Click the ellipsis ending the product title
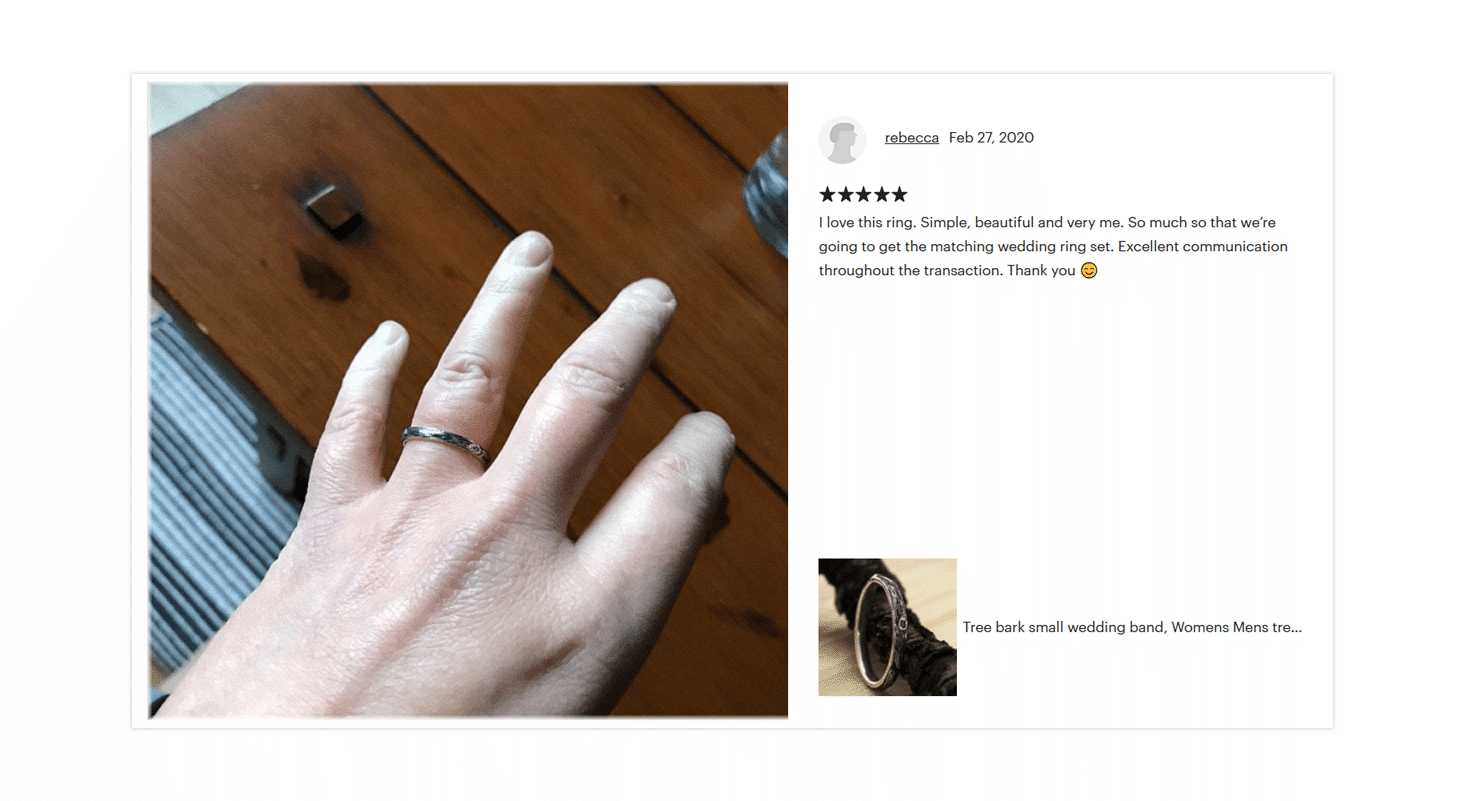The width and height of the screenshot is (1465, 801). coord(1295,628)
